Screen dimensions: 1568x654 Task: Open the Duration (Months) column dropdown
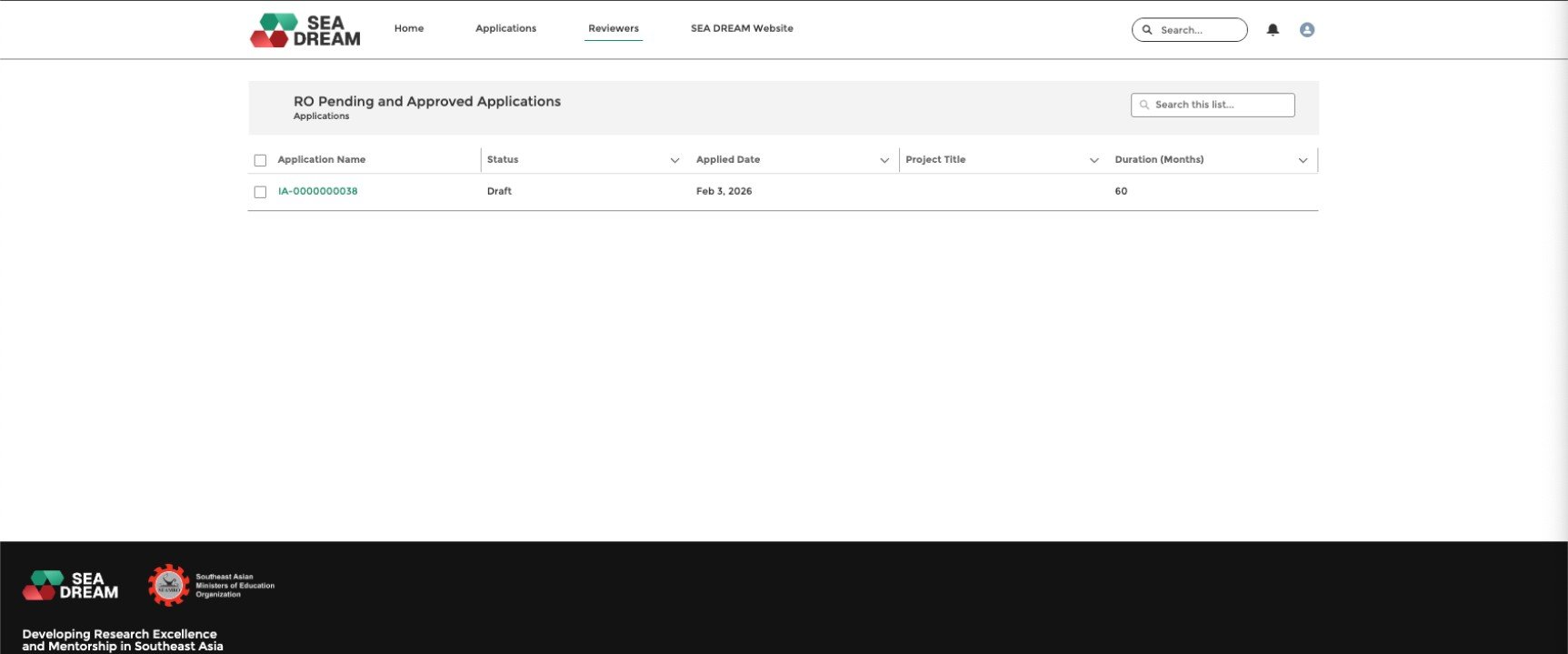pyautogui.click(x=1303, y=160)
